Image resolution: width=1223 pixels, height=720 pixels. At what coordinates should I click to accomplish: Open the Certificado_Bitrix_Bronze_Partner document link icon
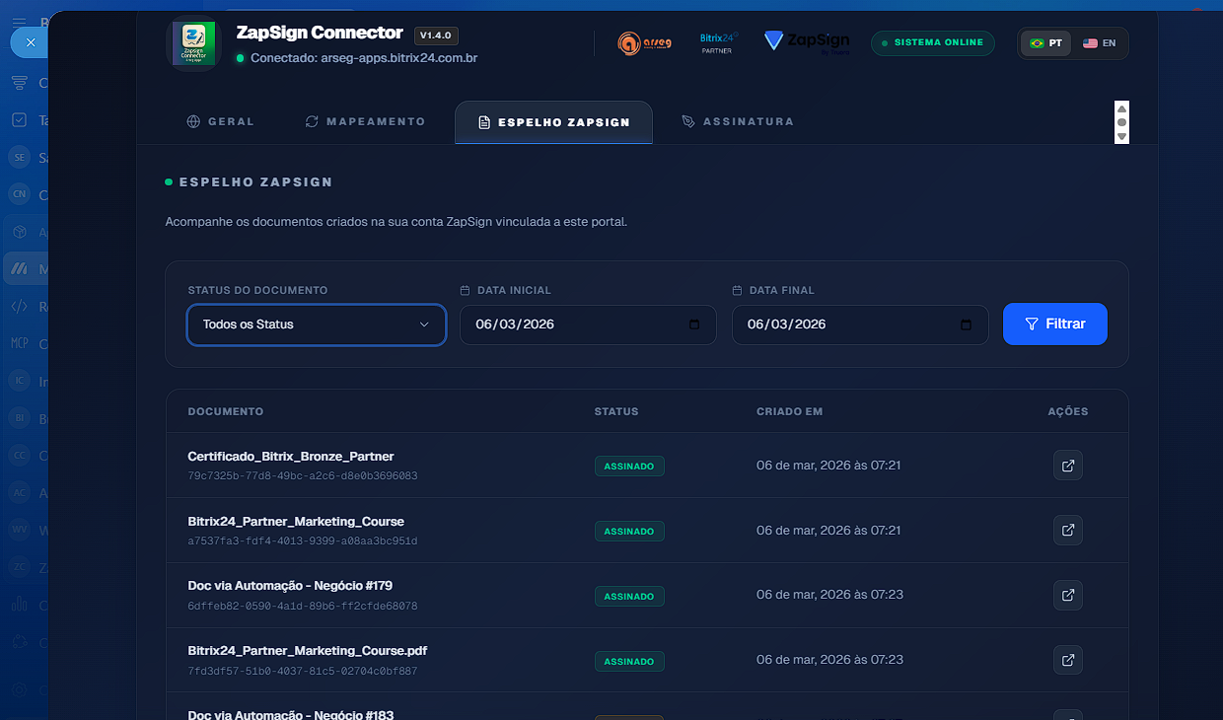point(1067,466)
